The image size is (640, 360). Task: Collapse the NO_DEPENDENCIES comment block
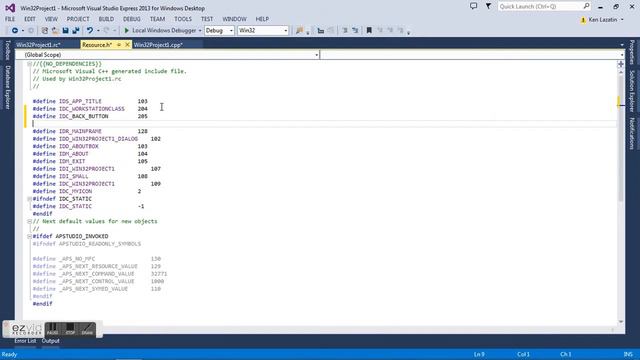29,64
